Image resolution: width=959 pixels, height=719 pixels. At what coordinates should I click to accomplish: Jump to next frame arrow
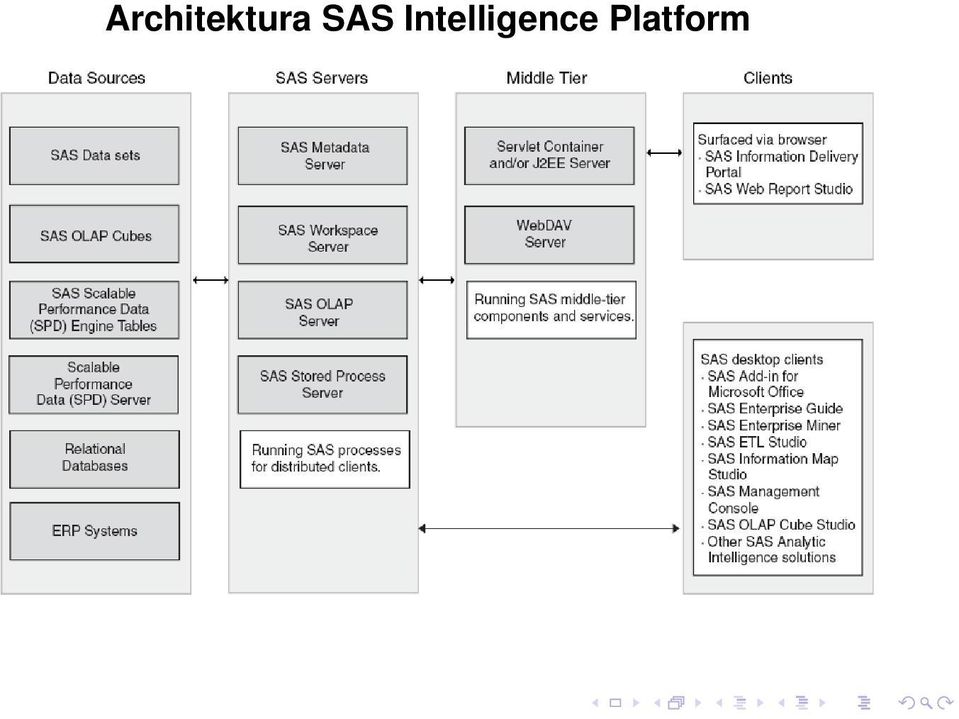coord(698,702)
